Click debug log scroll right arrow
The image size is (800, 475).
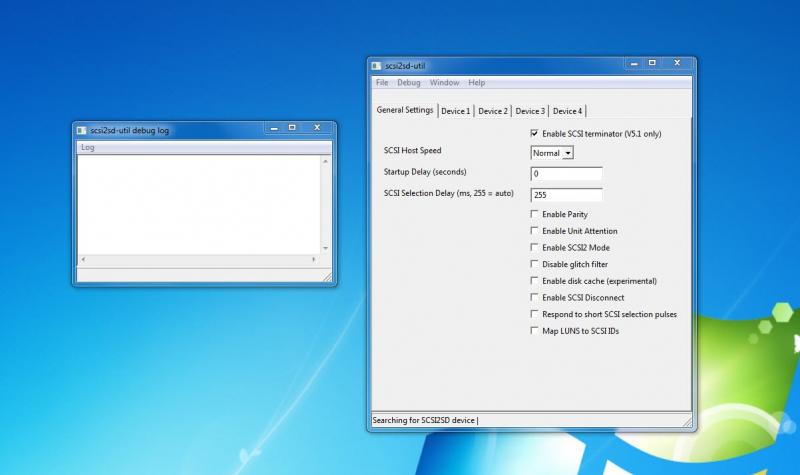pyautogui.click(x=314, y=259)
